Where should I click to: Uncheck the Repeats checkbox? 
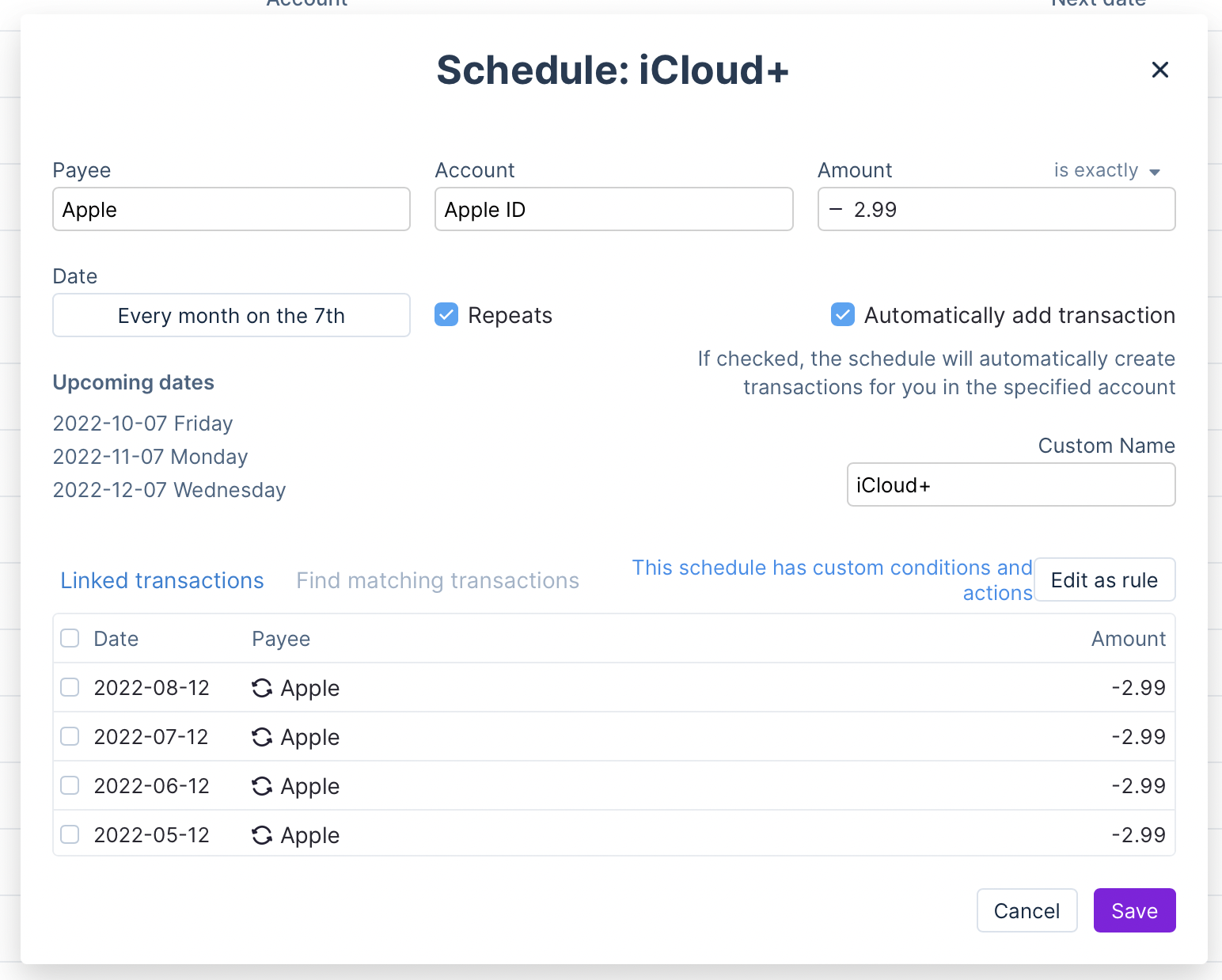pos(446,314)
